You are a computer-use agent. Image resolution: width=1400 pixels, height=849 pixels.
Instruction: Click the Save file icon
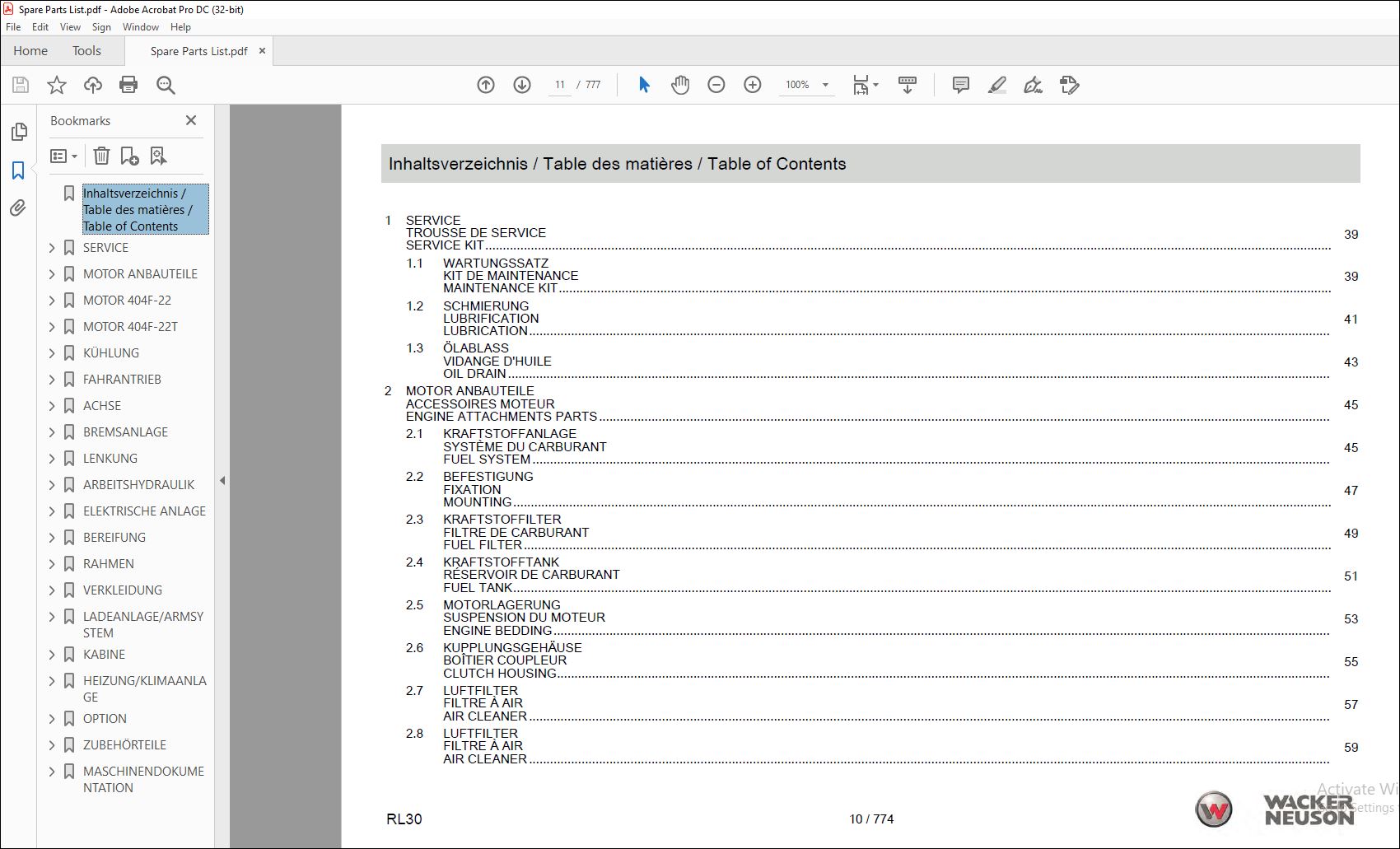pyautogui.click(x=21, y=85)
